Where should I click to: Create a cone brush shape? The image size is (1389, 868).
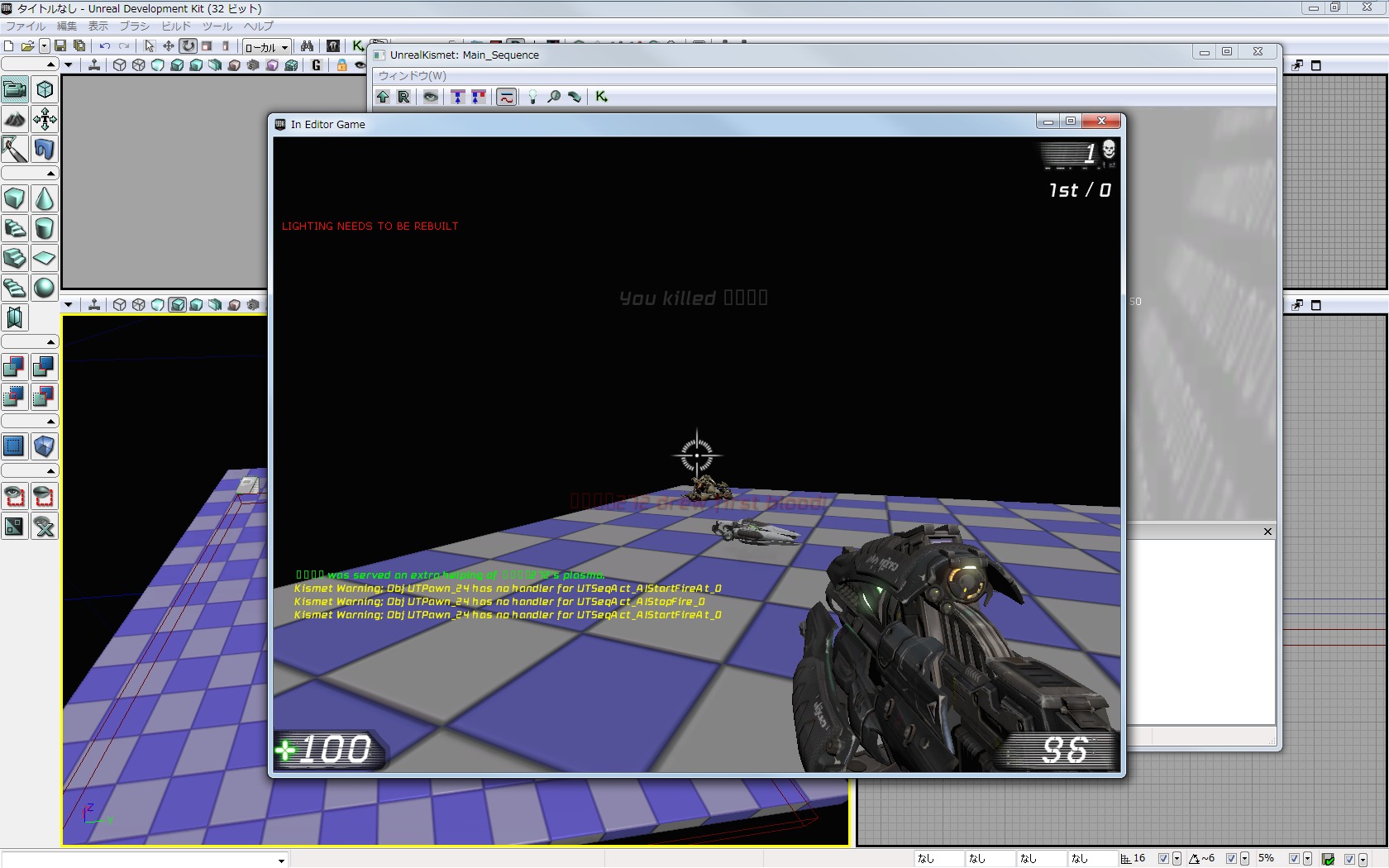click(x=45, y=199)
